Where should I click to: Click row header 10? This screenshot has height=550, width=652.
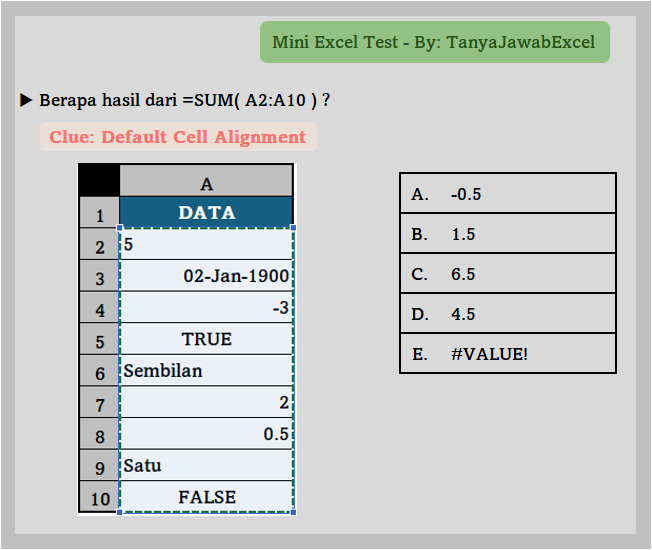pos(99,496)
